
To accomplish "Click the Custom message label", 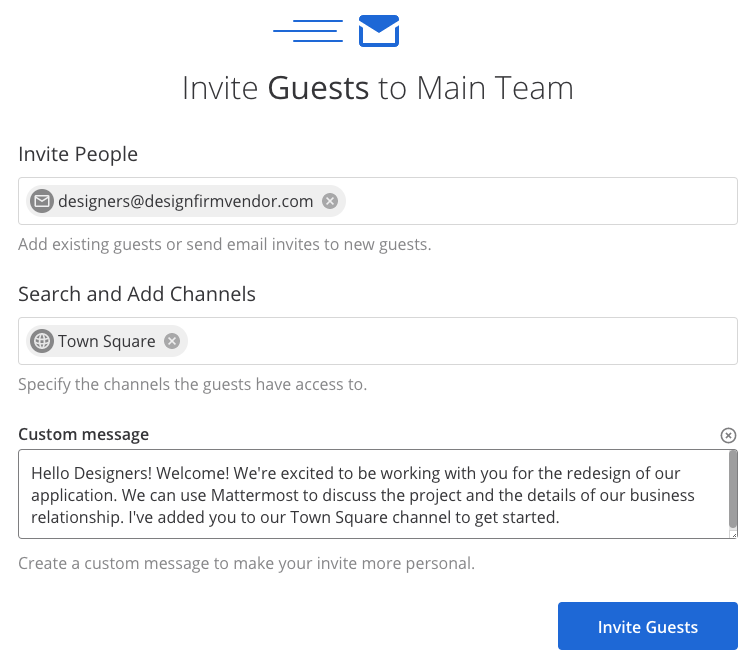I will [83, 434].
